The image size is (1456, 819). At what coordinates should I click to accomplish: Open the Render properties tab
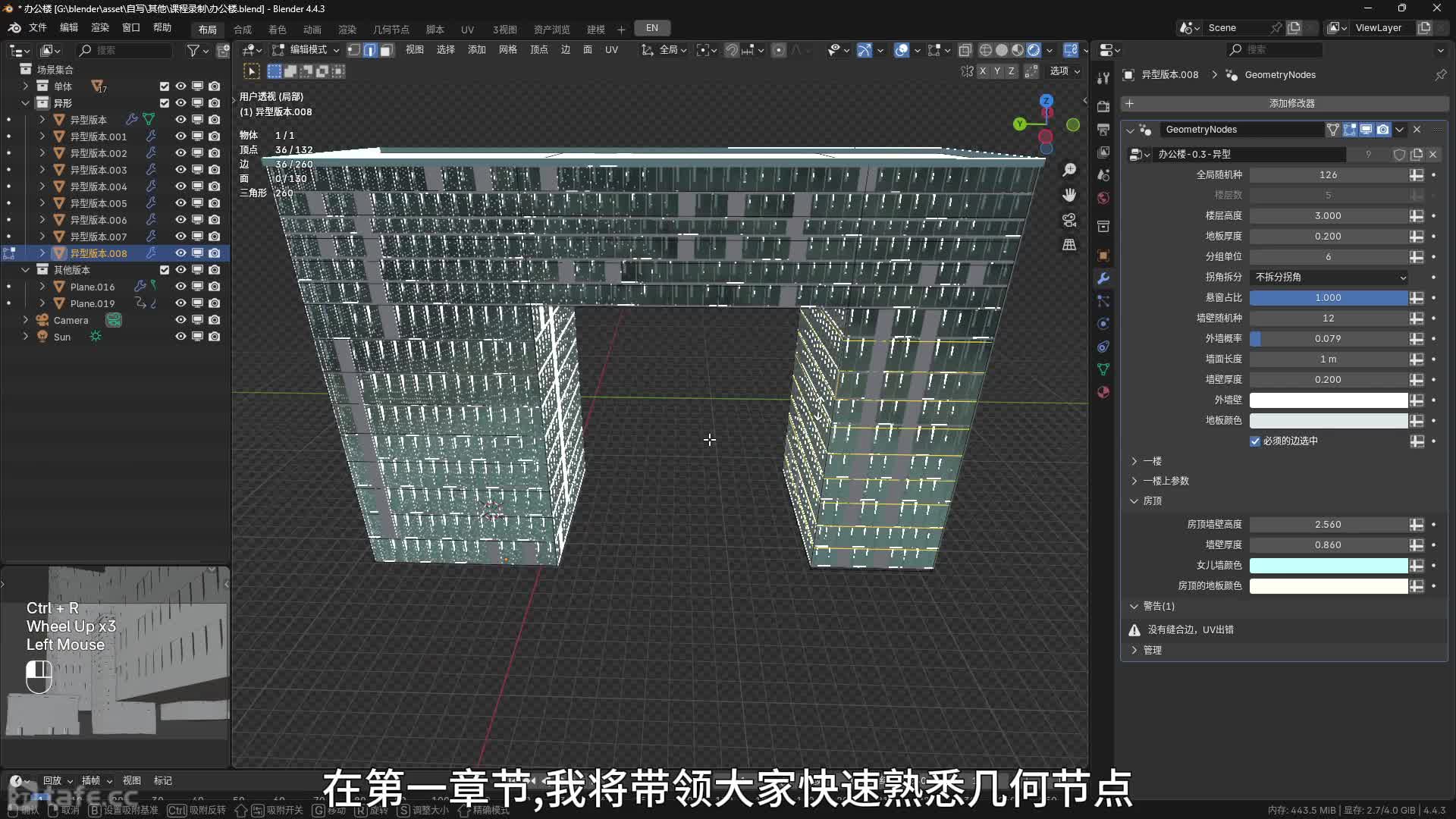(x=1103, y=107)
